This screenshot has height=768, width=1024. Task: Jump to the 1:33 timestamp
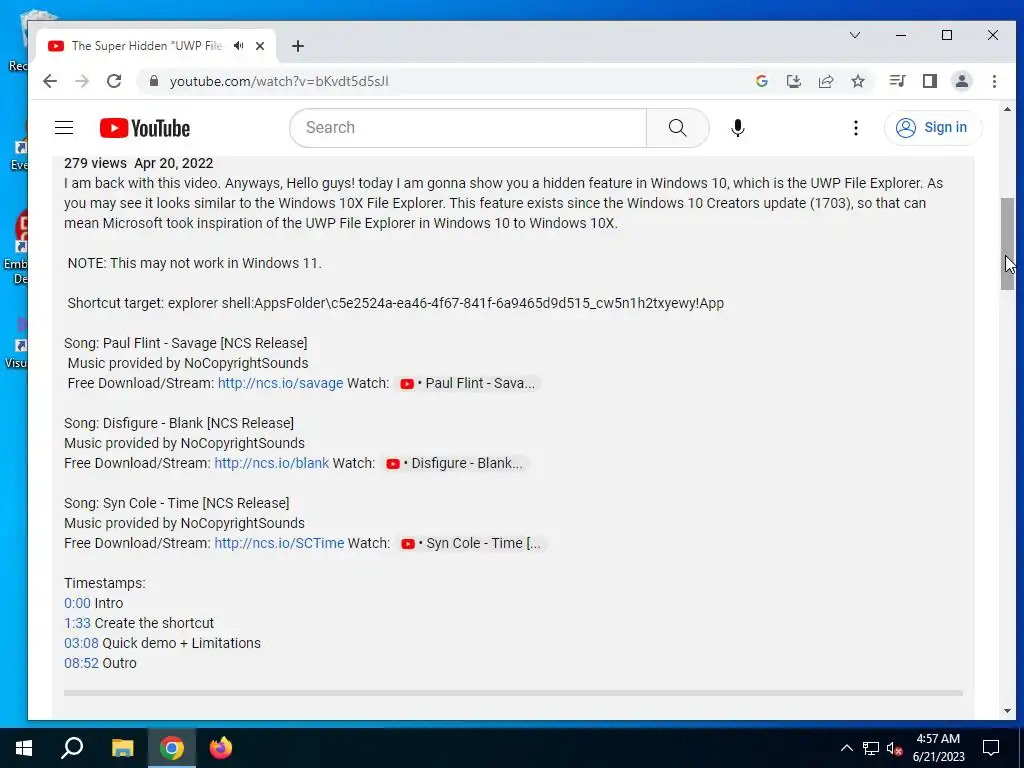(x=77, y=623)
